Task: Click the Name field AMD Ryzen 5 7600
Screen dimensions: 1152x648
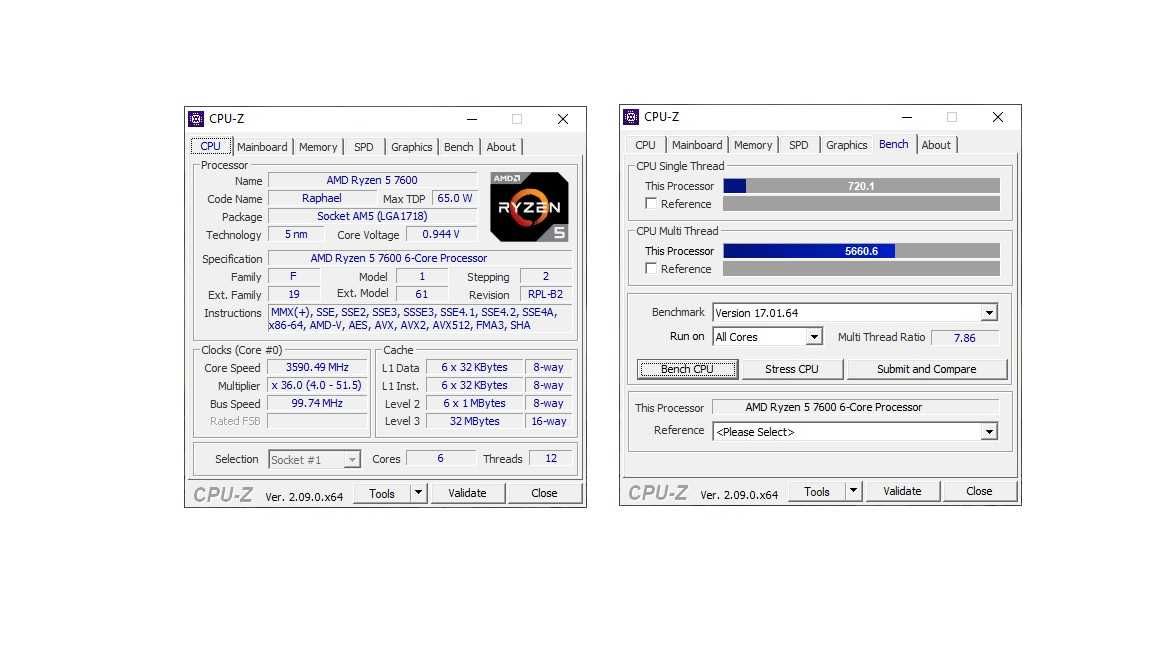Action: (x=372, y=180)
